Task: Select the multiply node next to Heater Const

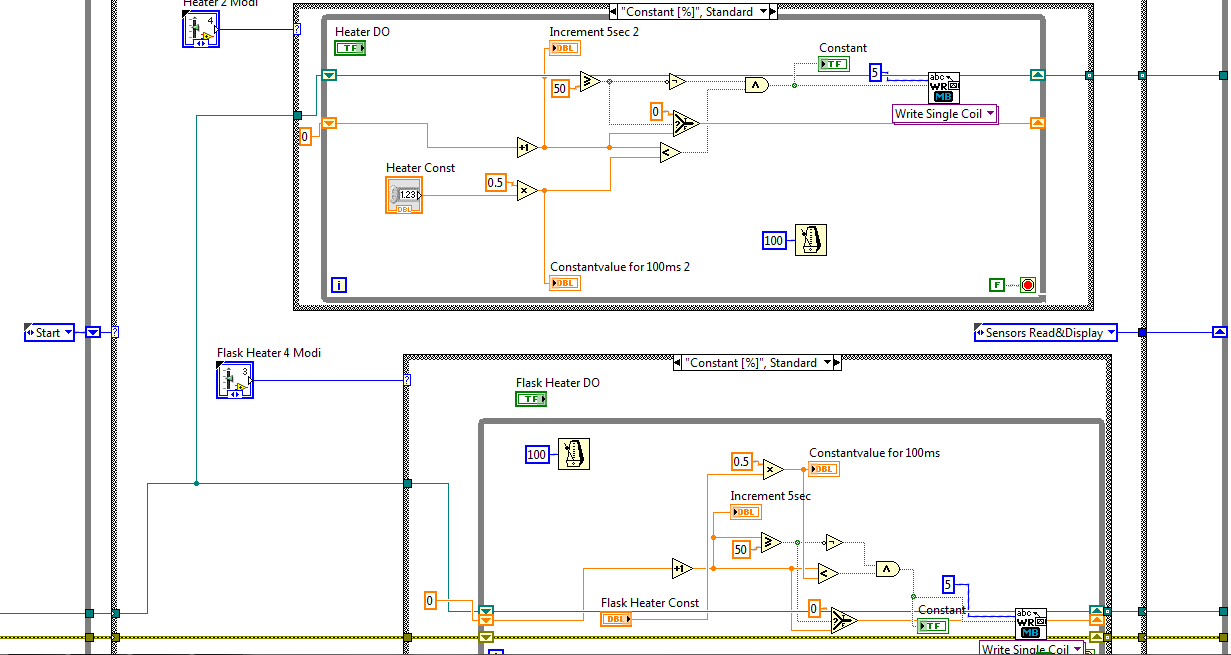Action: 527,190
